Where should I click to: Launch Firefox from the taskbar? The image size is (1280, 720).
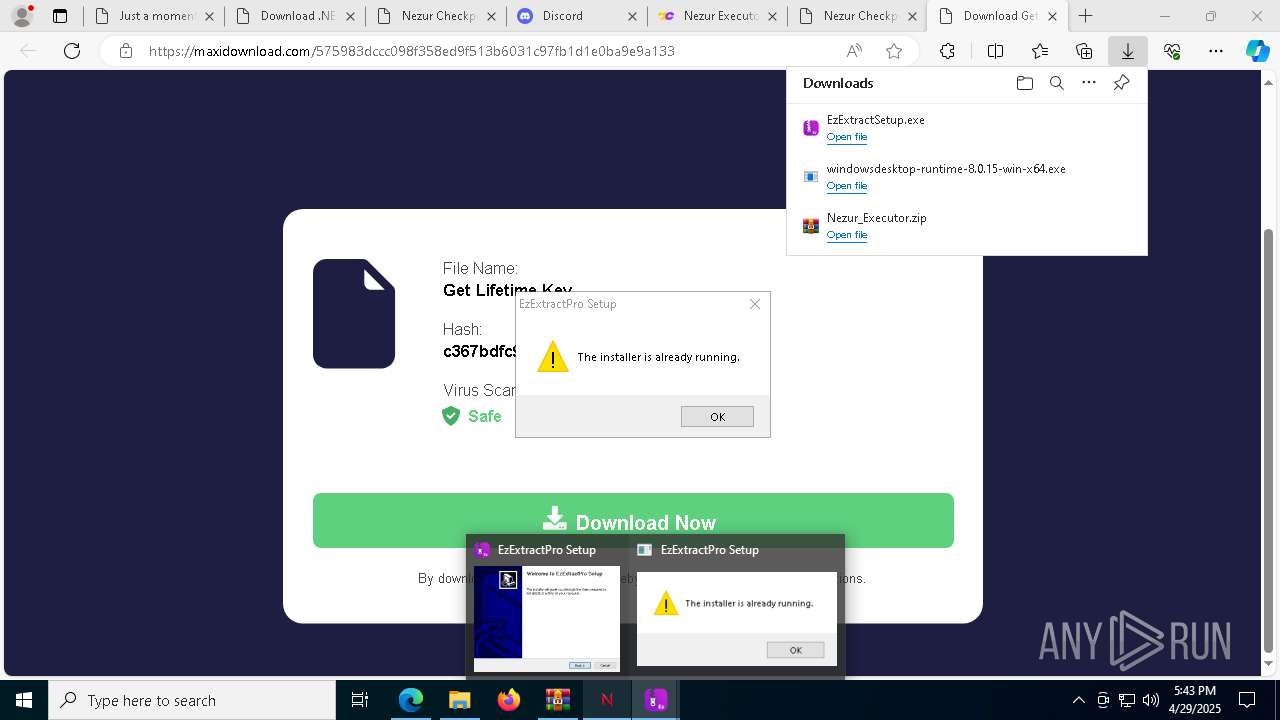(508, 700)
